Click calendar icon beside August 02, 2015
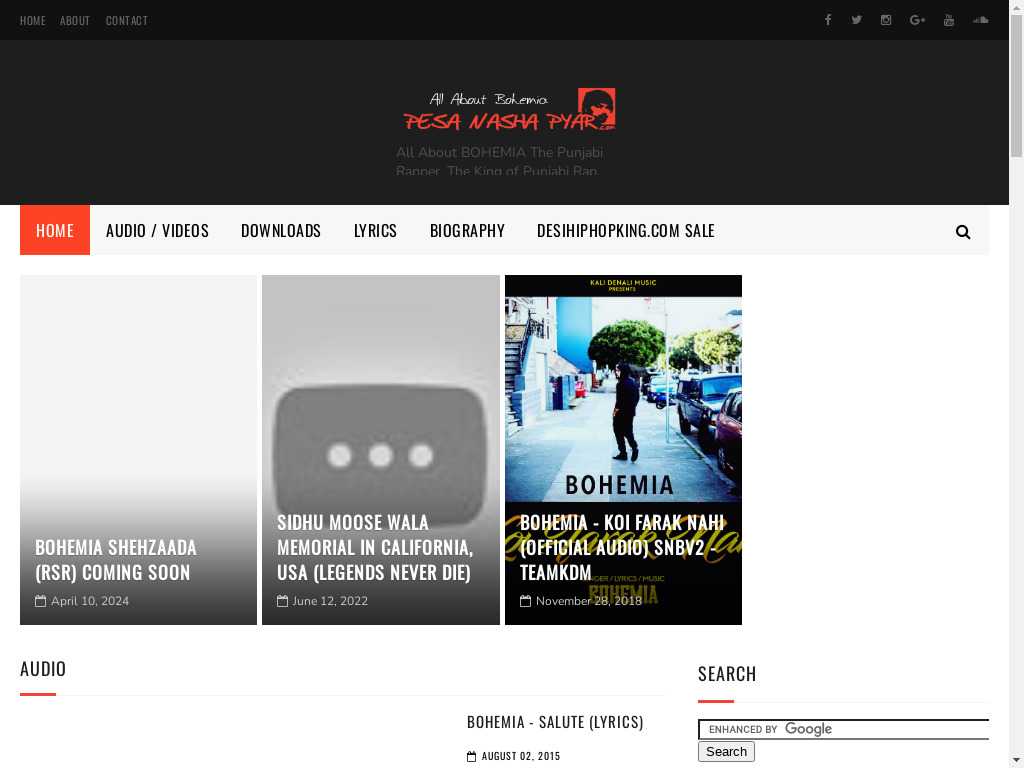 click(x=472, y=756)
